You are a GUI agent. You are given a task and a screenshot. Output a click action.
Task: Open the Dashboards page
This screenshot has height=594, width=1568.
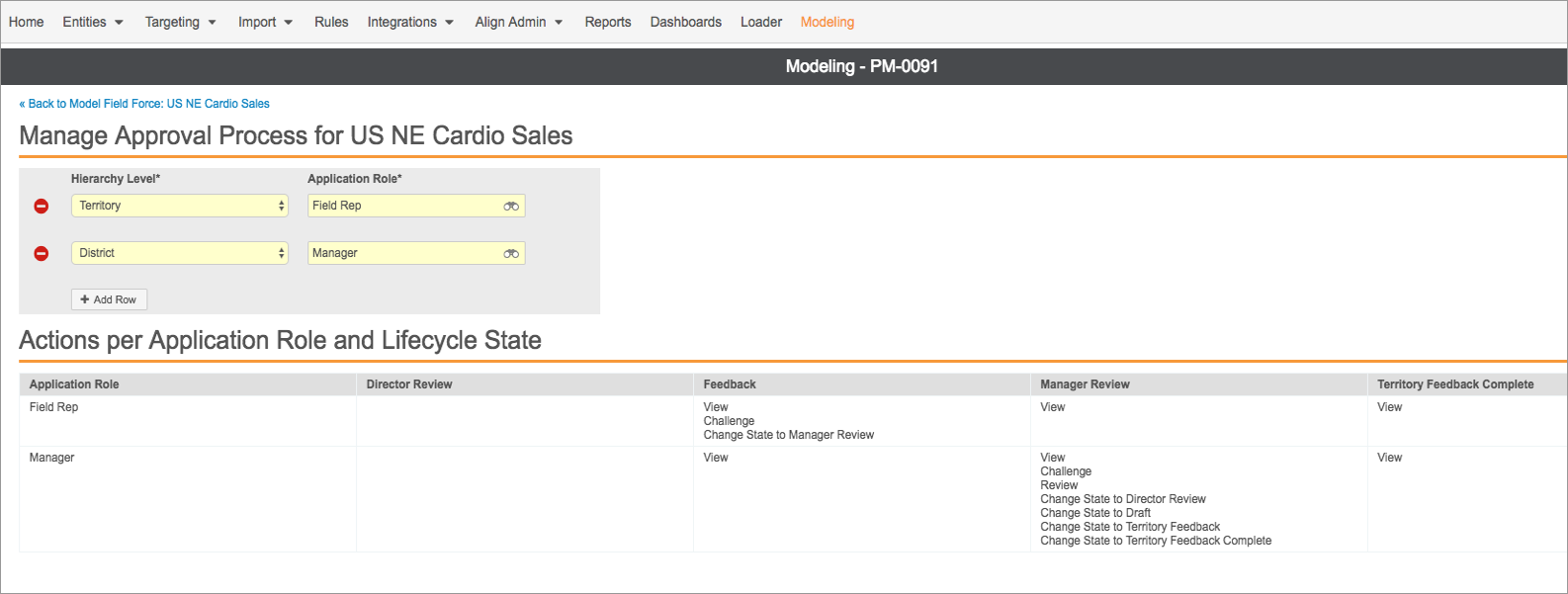click(685, 22)
